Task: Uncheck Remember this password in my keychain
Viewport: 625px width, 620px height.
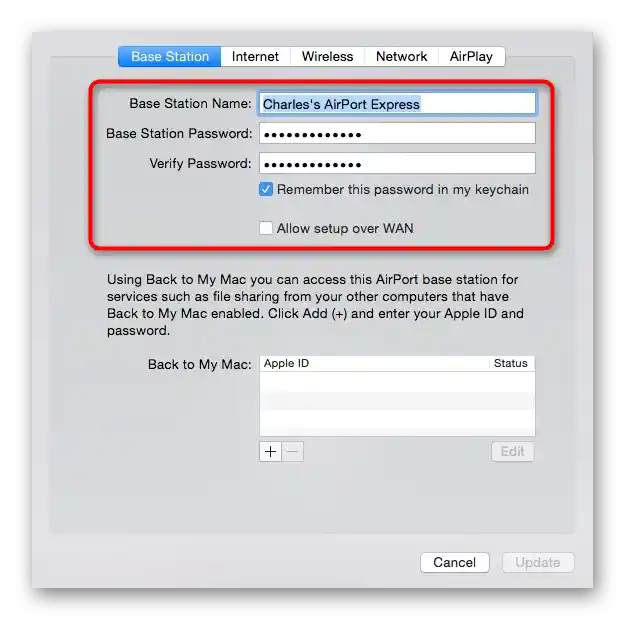Action: [266, 189]
